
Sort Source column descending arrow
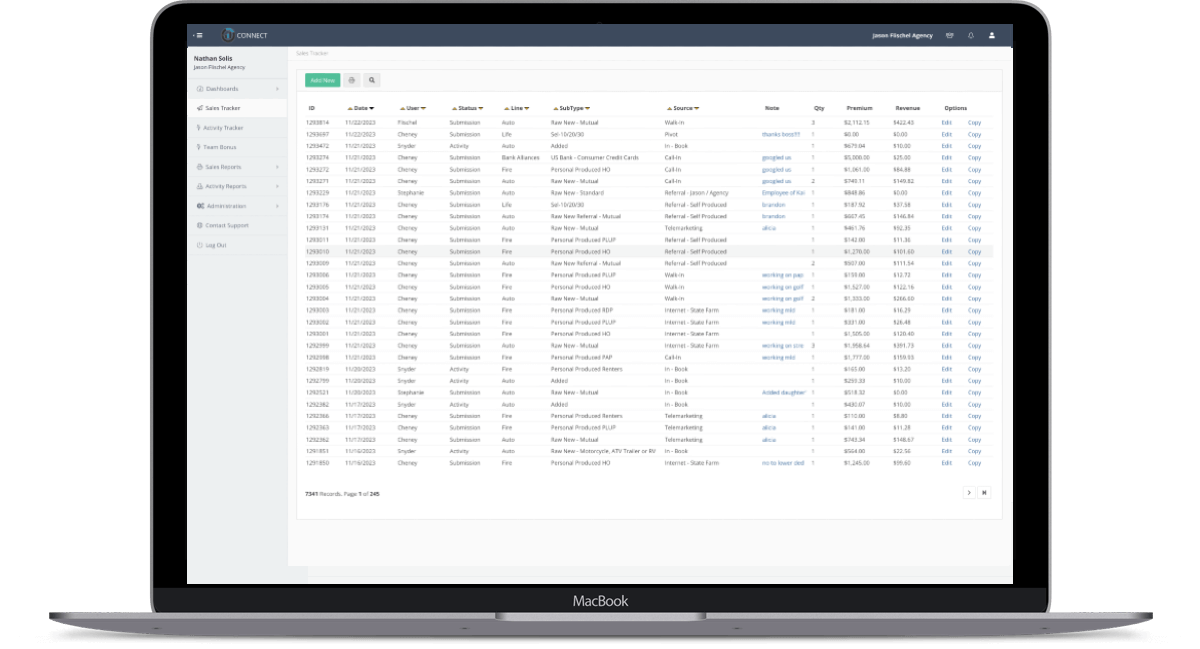(696, 108)
